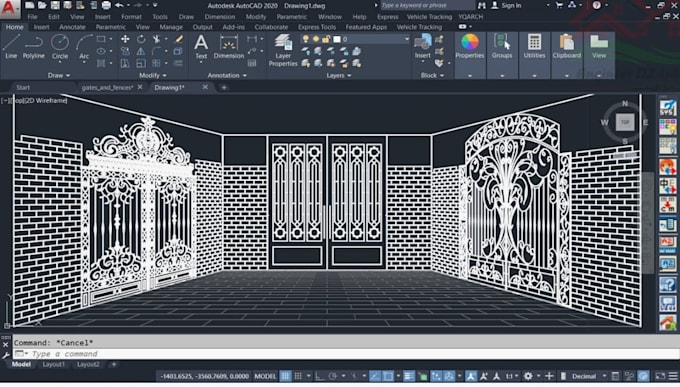Expand the Layers panel

339,75
